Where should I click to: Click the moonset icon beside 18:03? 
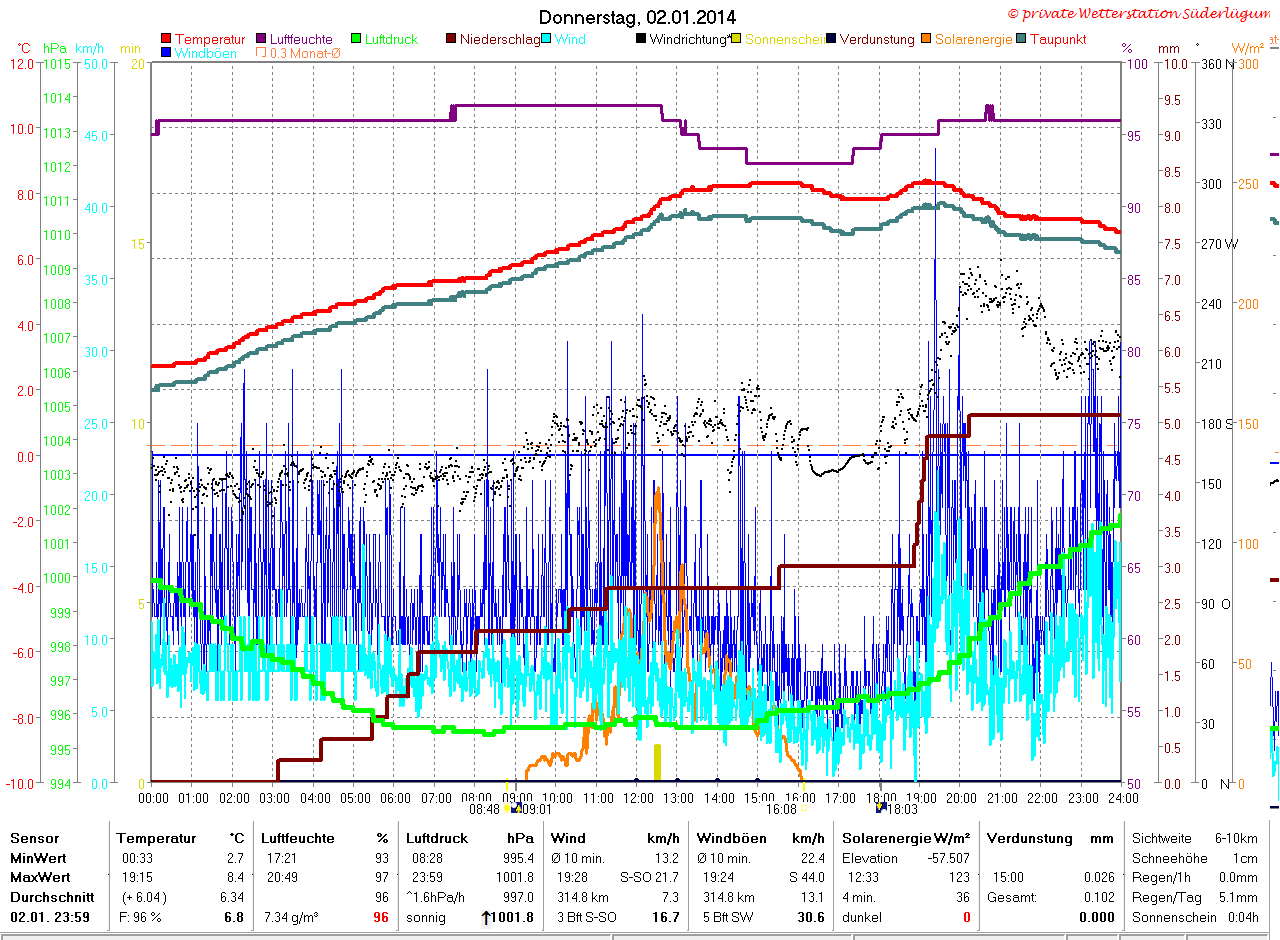(x=881, y=807)
